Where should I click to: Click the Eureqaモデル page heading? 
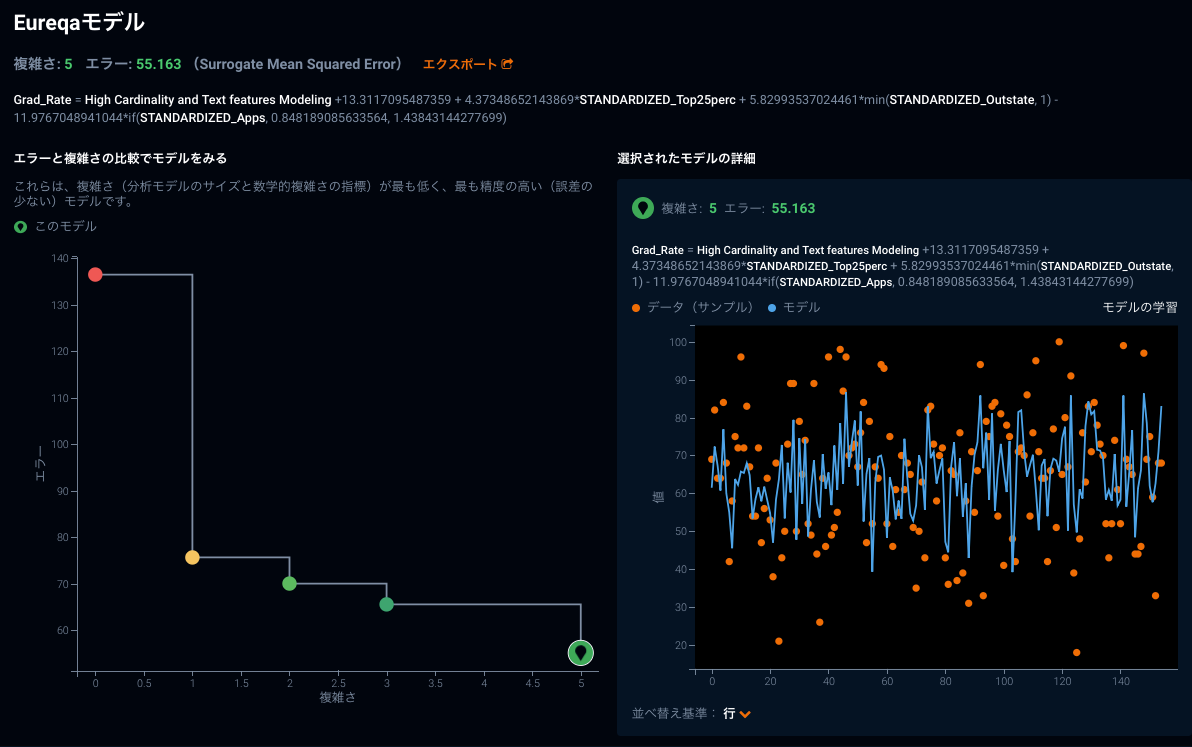coord(79,22)
